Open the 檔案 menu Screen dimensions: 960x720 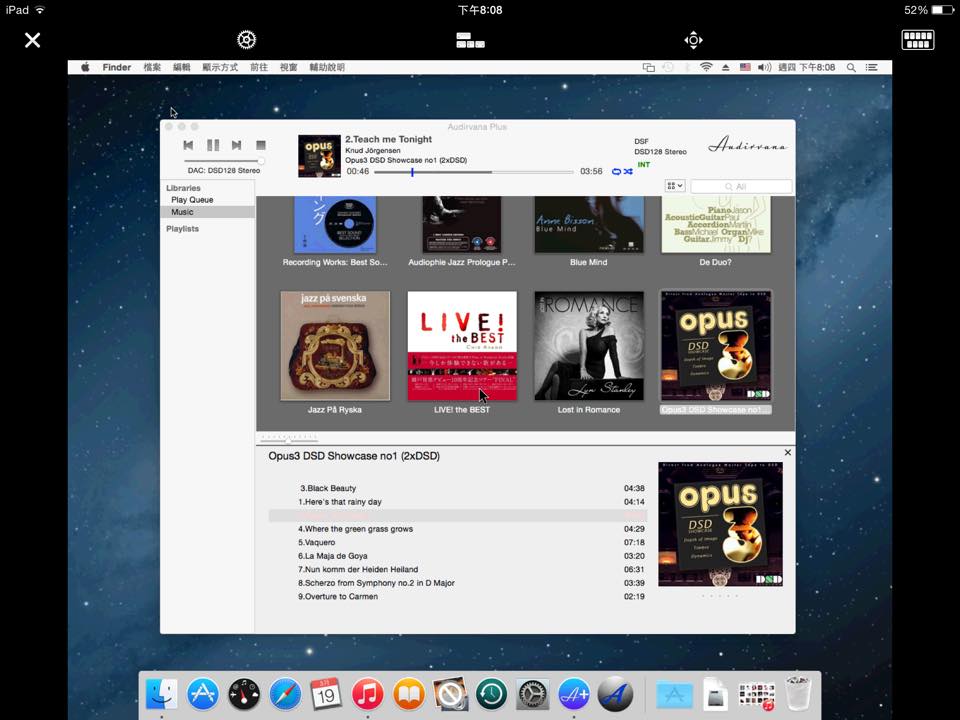[x=152, y=67]
